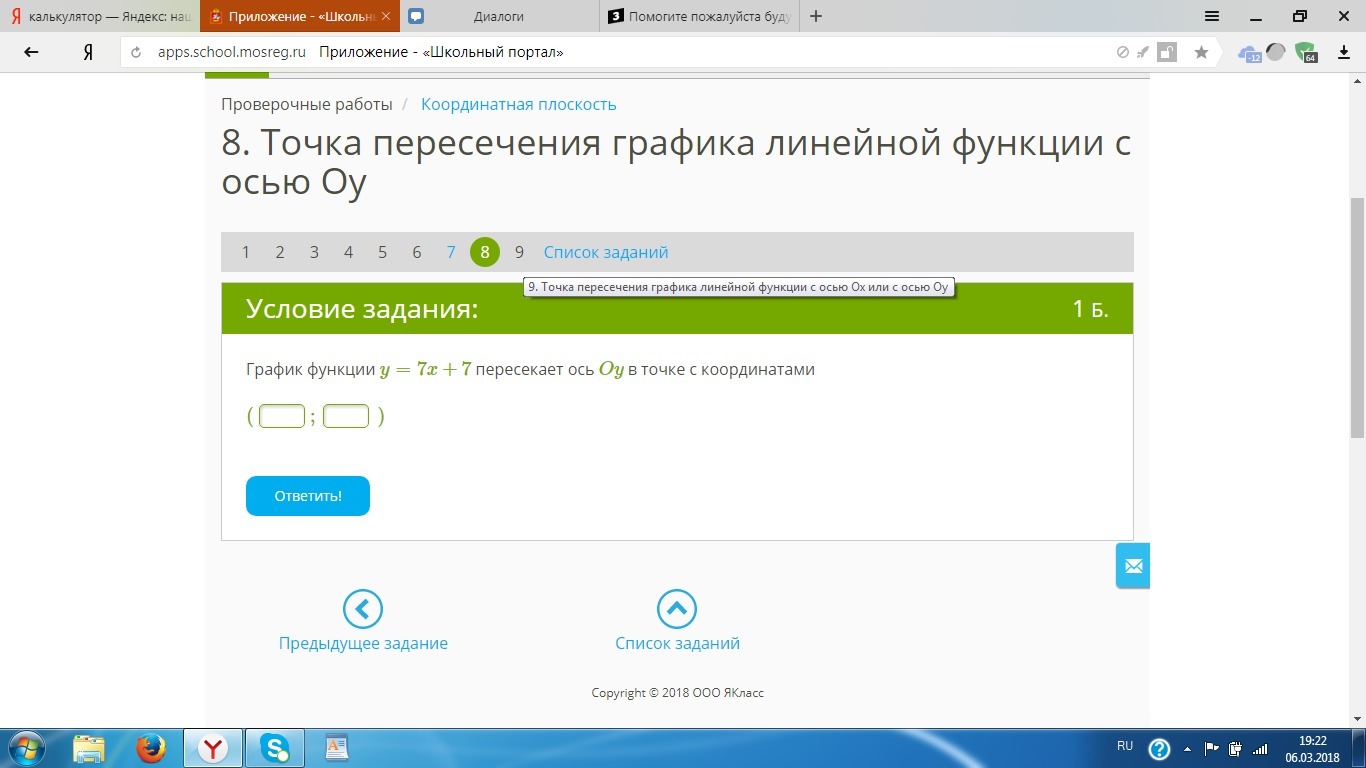The width and height of the screenshot is (1366, 768).
Task: Go to task number 6
Action: tap(417, 252)
